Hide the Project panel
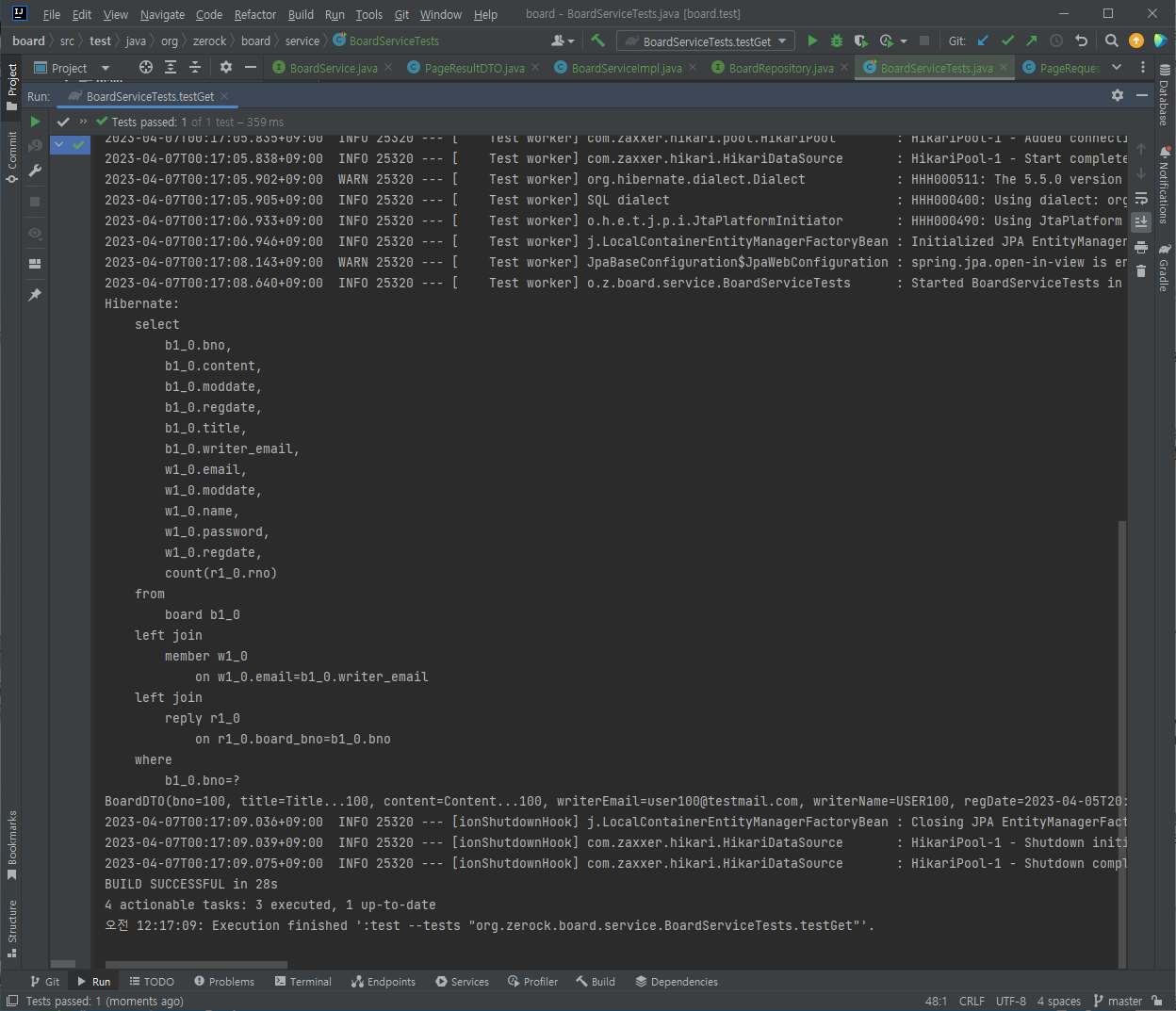Screen dimensions: 1176x1011 pos(251,67)
